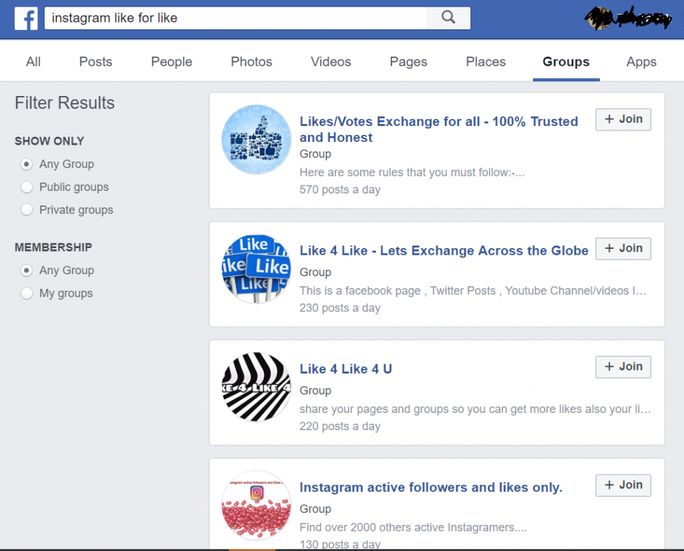684x551 pixels.
Task: Join Instagram active followers and likes group
Action: [622, 485]
